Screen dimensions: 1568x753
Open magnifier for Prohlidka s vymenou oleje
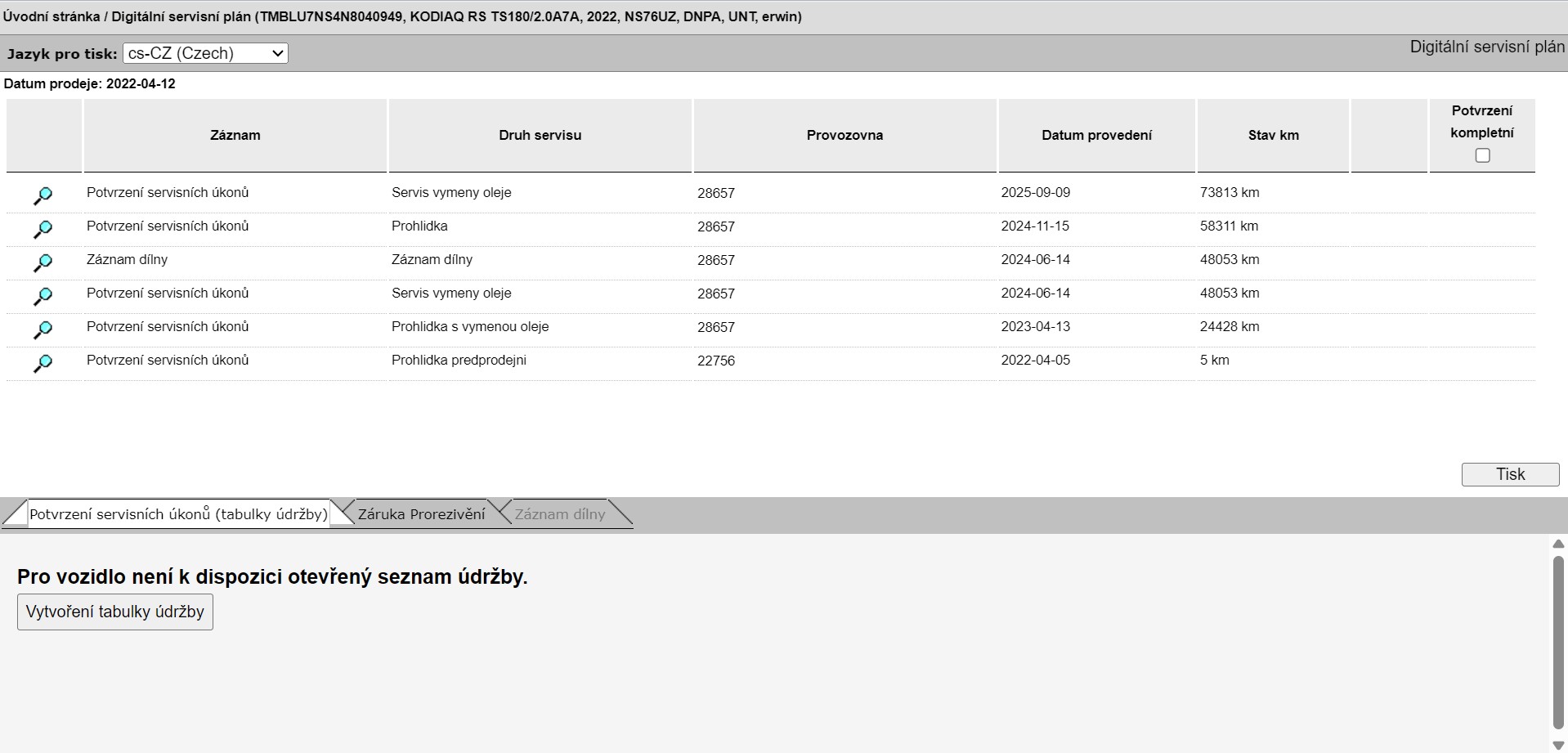point(43,329)
